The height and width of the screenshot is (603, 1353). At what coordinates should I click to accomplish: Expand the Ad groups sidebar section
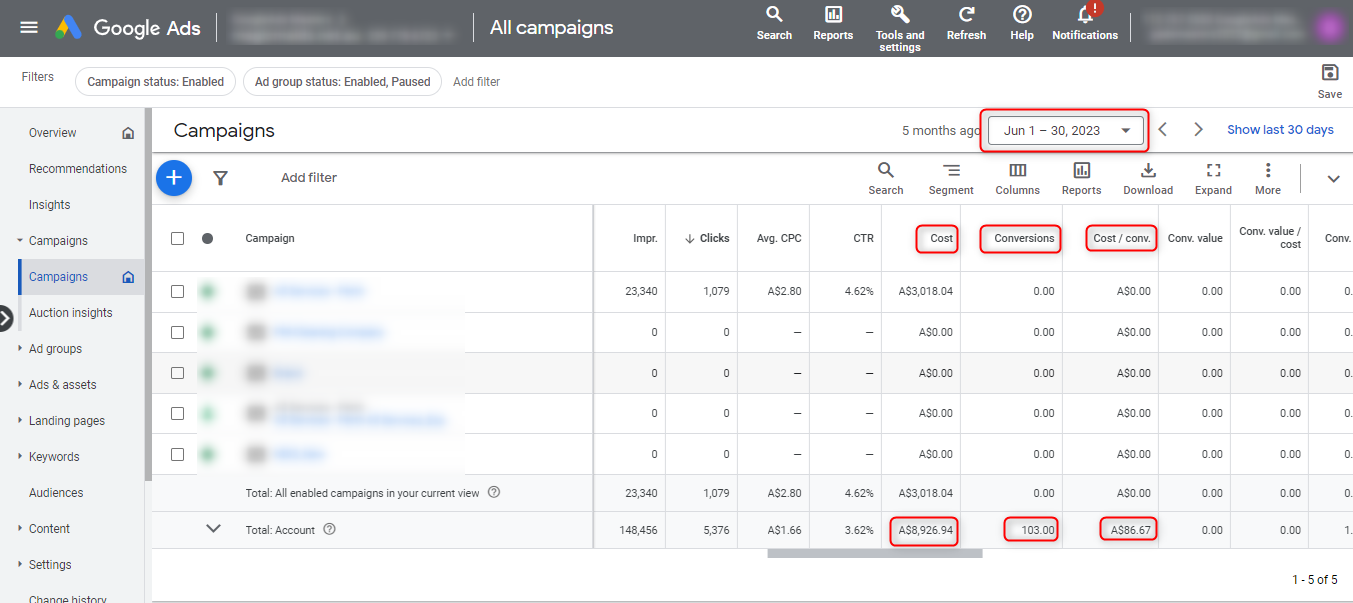pos(20,349)
